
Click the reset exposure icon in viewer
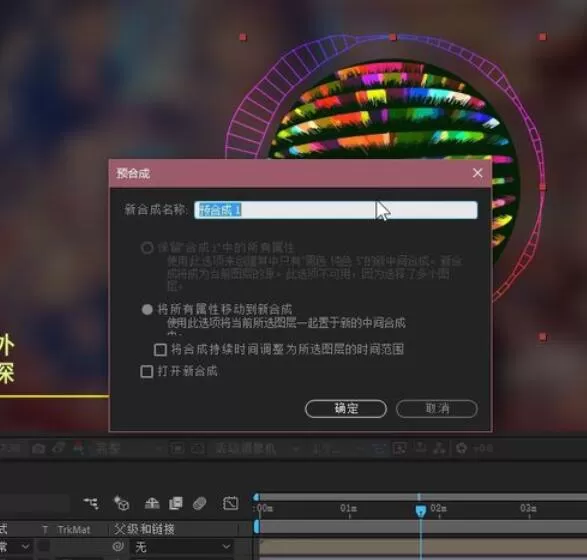click(x=462, y=448)
